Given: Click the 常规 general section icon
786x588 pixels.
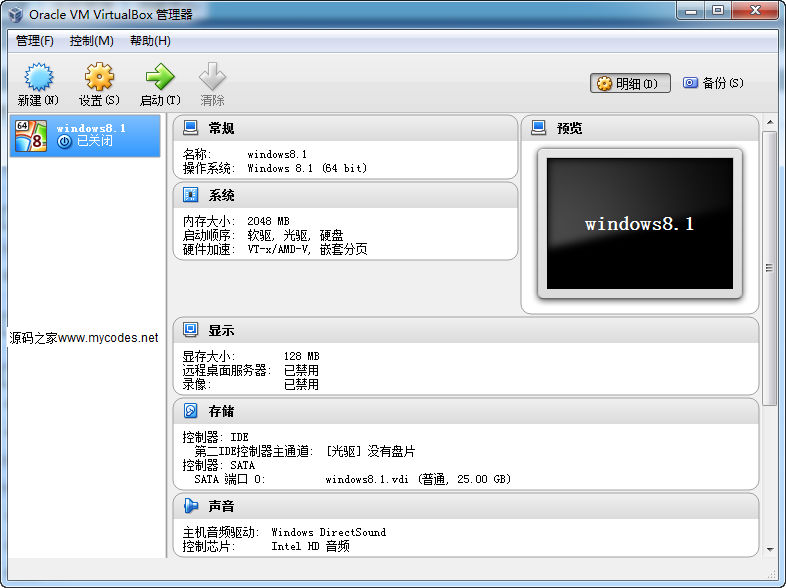Looking at the screenshot, I should (190, 128).
